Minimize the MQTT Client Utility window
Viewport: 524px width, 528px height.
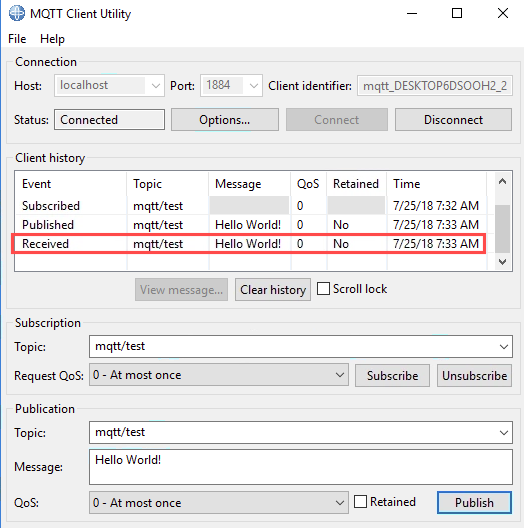coord(412,13)
